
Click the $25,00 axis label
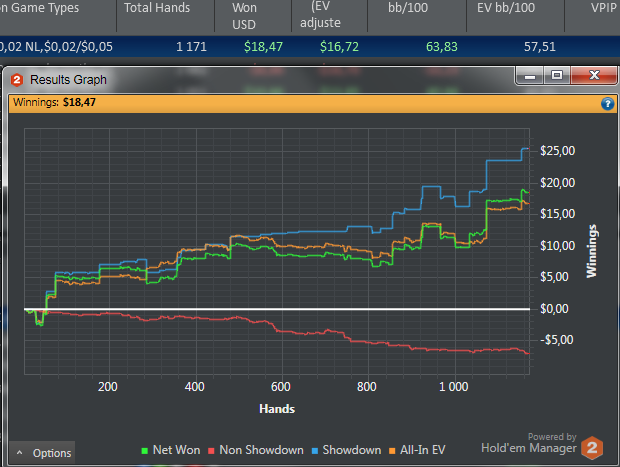pos(558,151)
